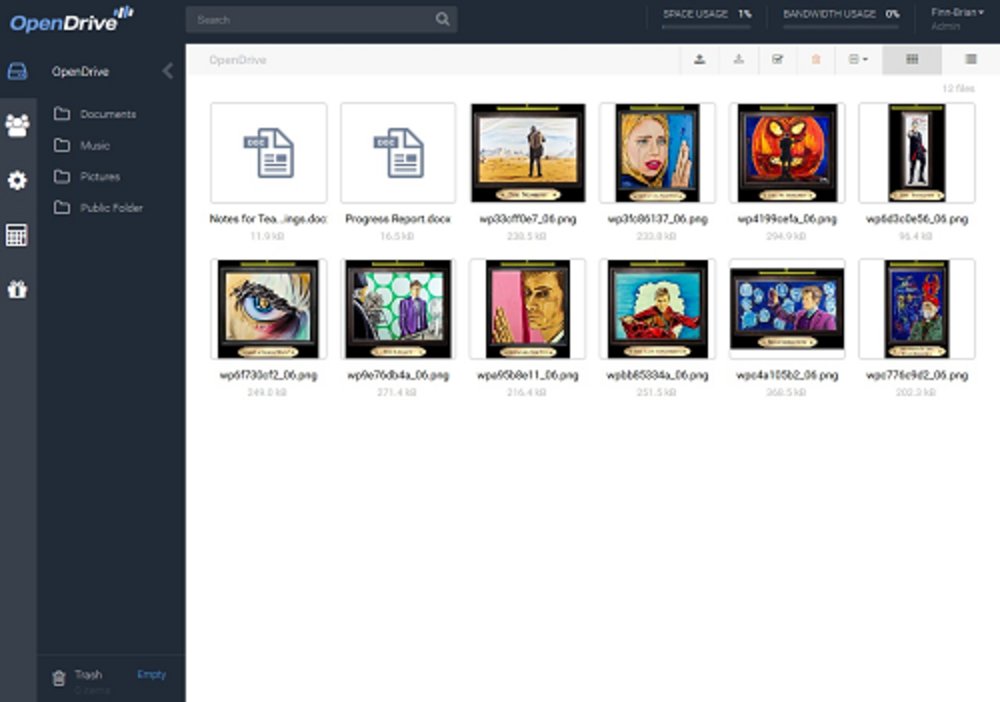Click the Trash bin icon

click(x=59, y=678)
